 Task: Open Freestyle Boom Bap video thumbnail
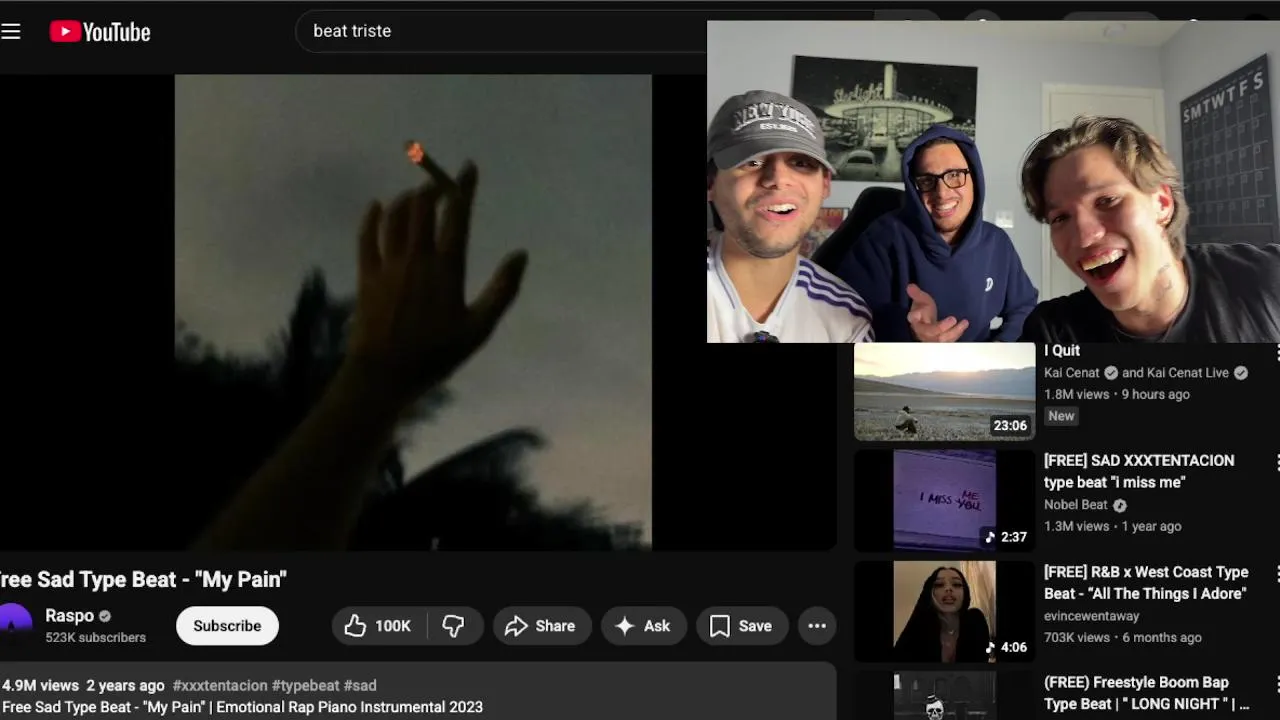[945, 696]
